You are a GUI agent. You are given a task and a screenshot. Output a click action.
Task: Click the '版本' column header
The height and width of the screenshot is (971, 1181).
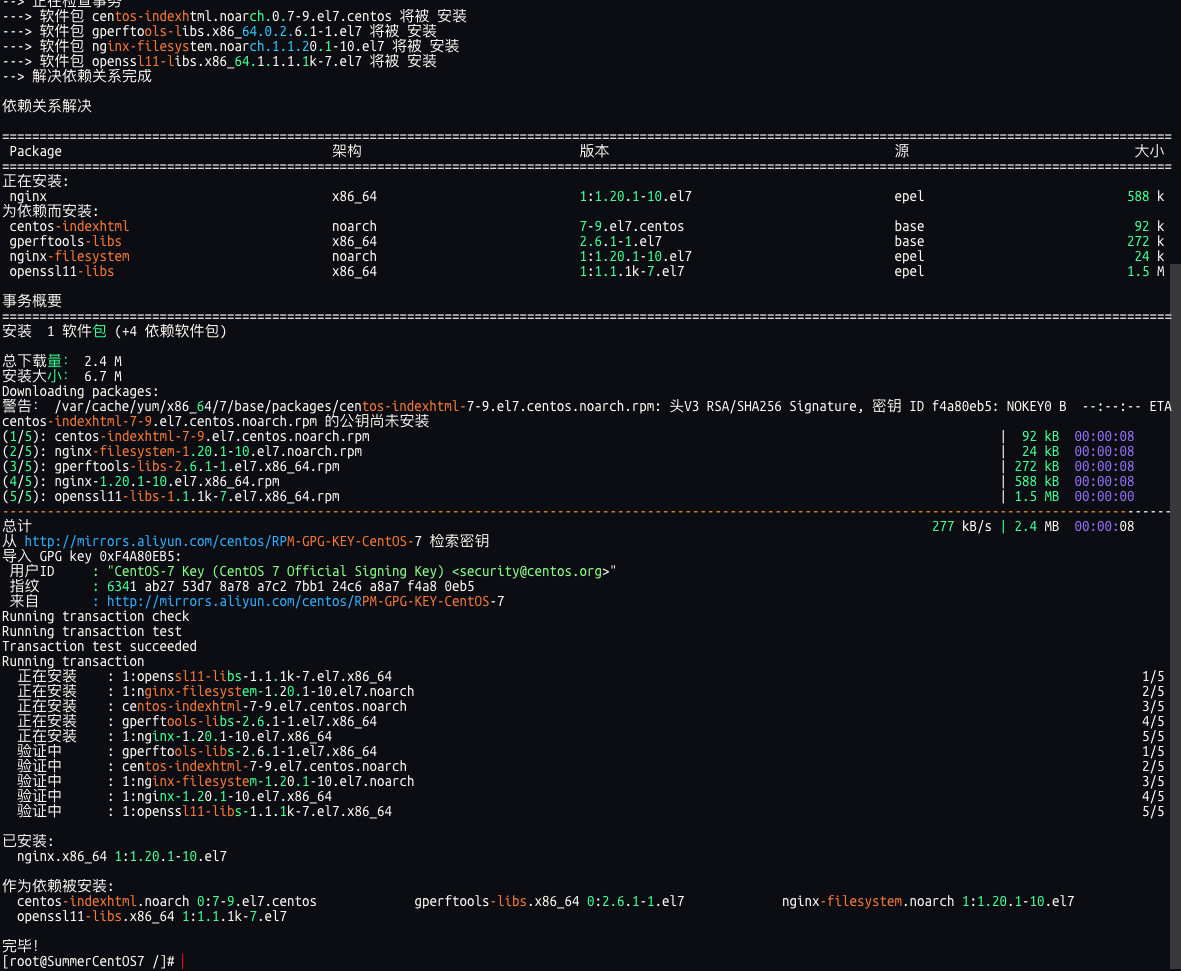594,151
